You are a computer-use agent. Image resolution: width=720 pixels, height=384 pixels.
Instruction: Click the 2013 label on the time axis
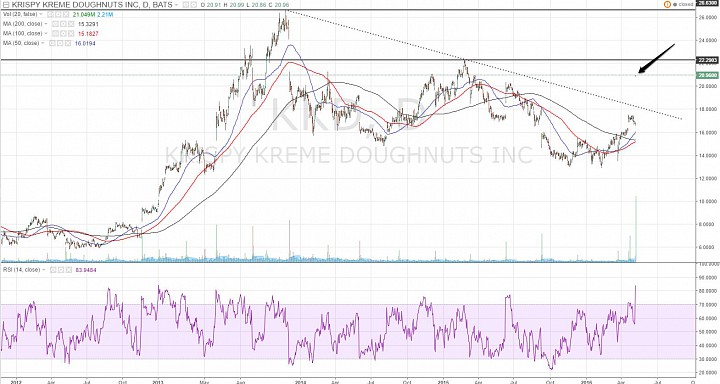tap(158, 381)
